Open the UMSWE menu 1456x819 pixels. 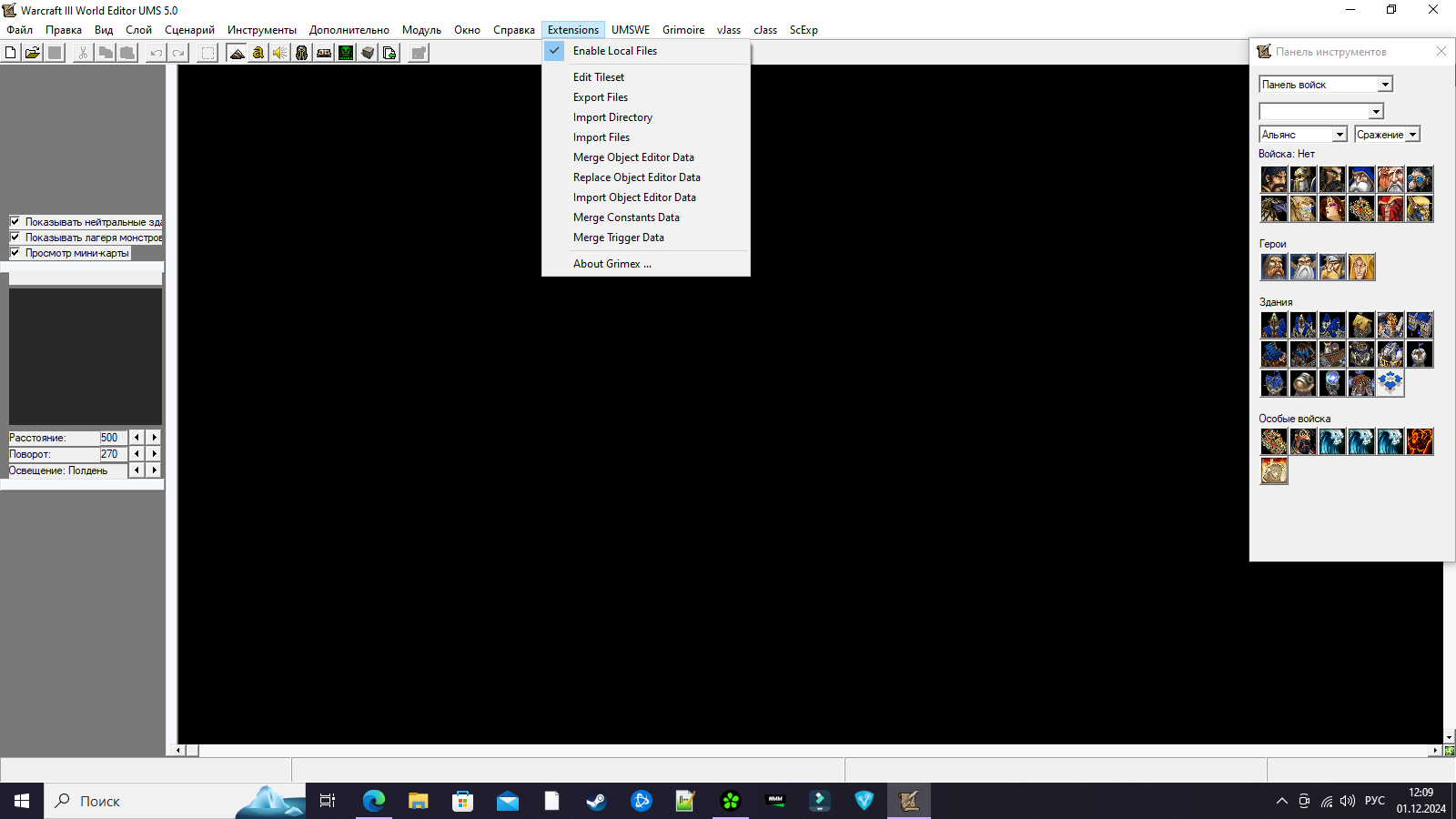pyautogui.click(x=631, y=30)
